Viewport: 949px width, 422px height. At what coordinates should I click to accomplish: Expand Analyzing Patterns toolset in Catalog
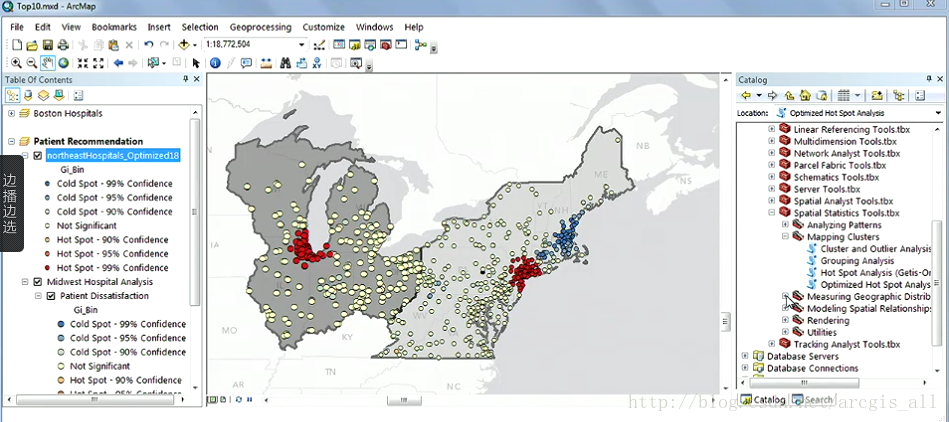click(x=785, y=225)
